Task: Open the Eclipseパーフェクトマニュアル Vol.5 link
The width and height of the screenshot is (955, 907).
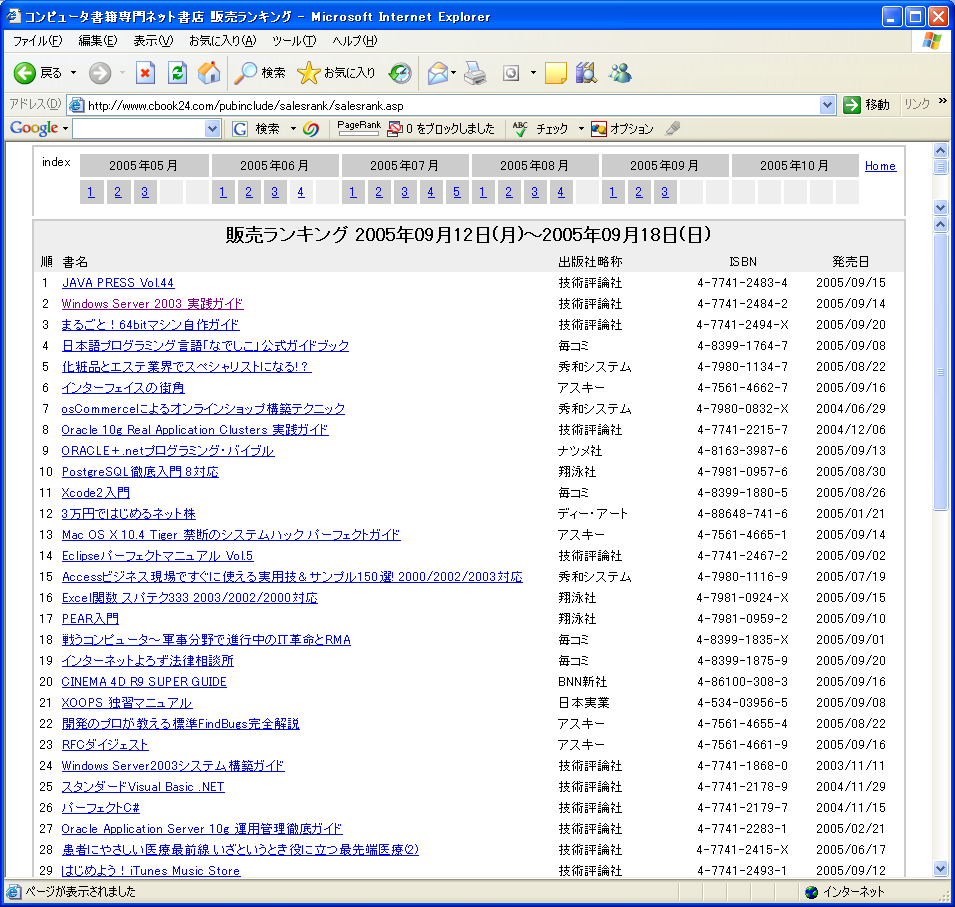Action: click(157, 556)
